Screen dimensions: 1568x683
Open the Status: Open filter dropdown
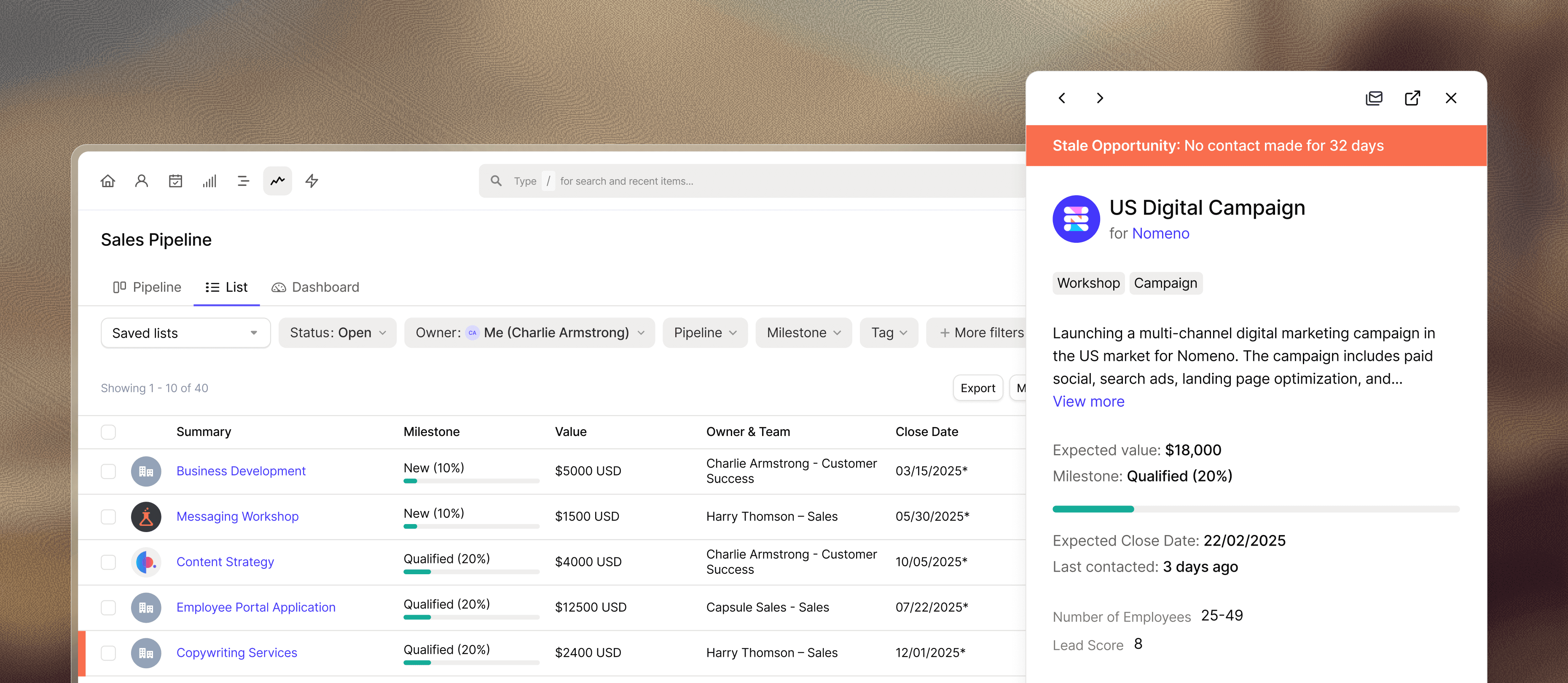[337, 333]
